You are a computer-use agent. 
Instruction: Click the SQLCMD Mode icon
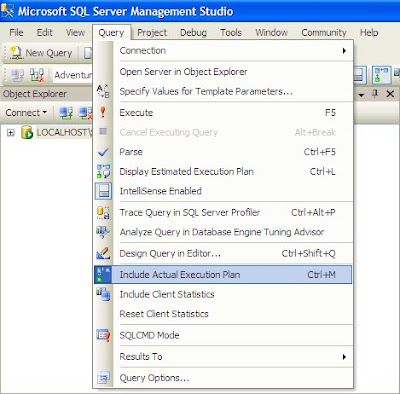103,335
